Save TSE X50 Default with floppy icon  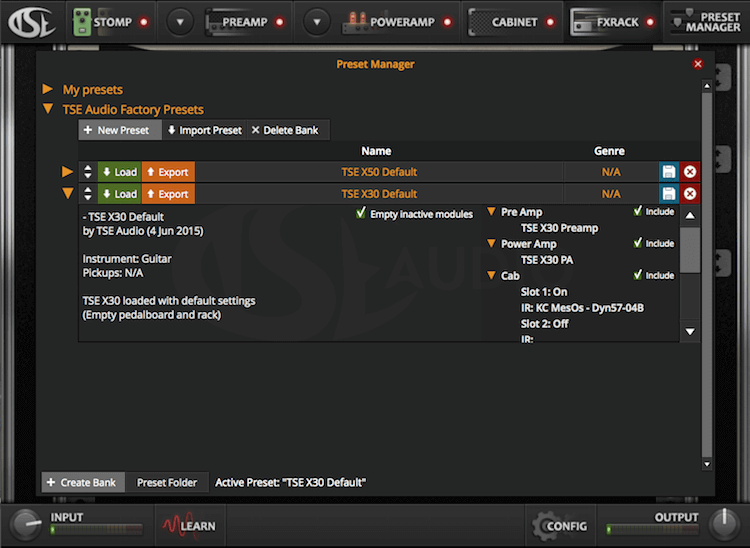(x=669, y=172)
